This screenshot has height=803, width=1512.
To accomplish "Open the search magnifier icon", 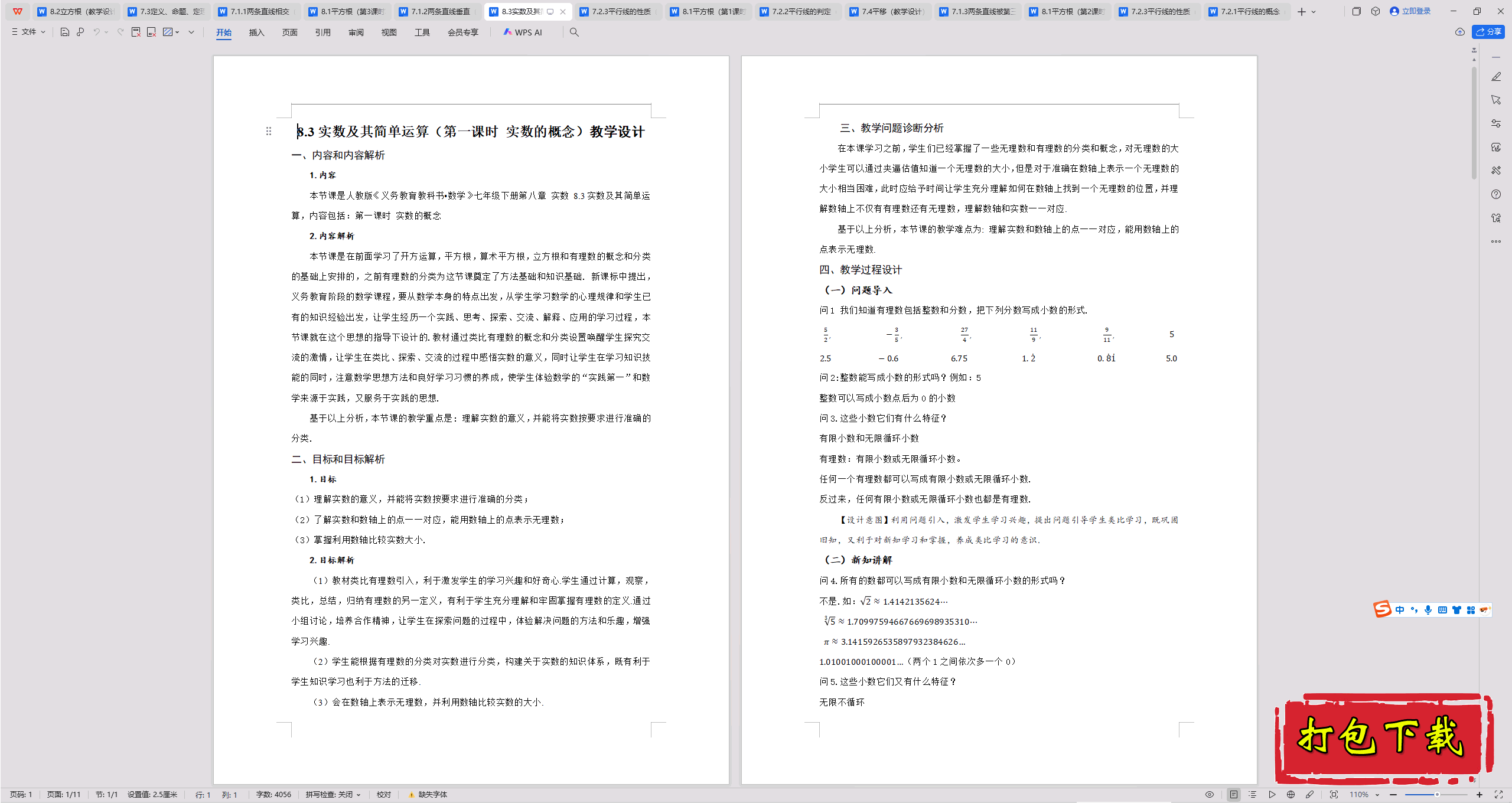I will (574, 32).
